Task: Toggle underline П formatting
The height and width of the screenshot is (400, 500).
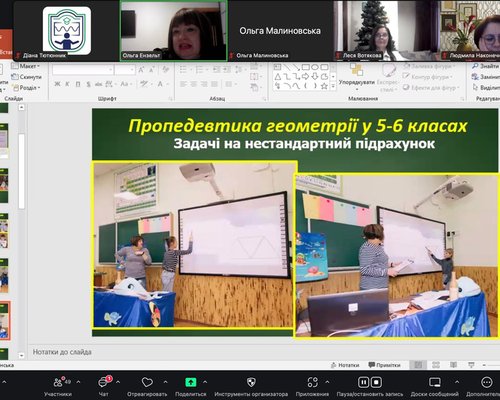Action: pos(78,84)
